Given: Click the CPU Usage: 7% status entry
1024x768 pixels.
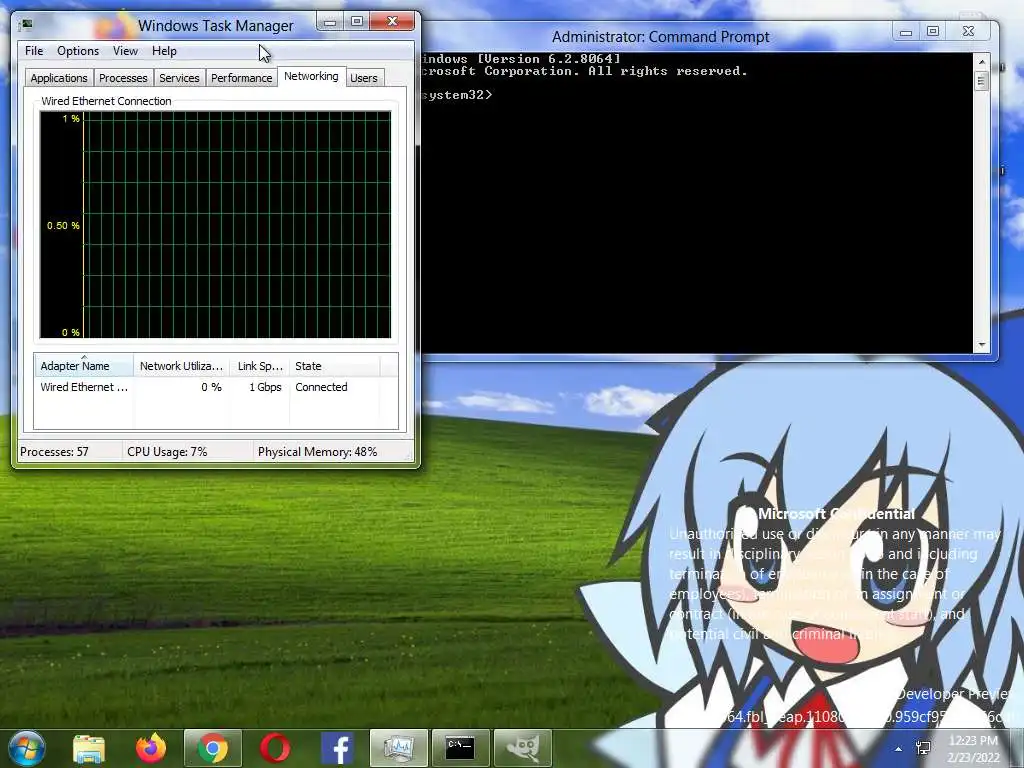Looking at the screenshot, I should [187, 452].
